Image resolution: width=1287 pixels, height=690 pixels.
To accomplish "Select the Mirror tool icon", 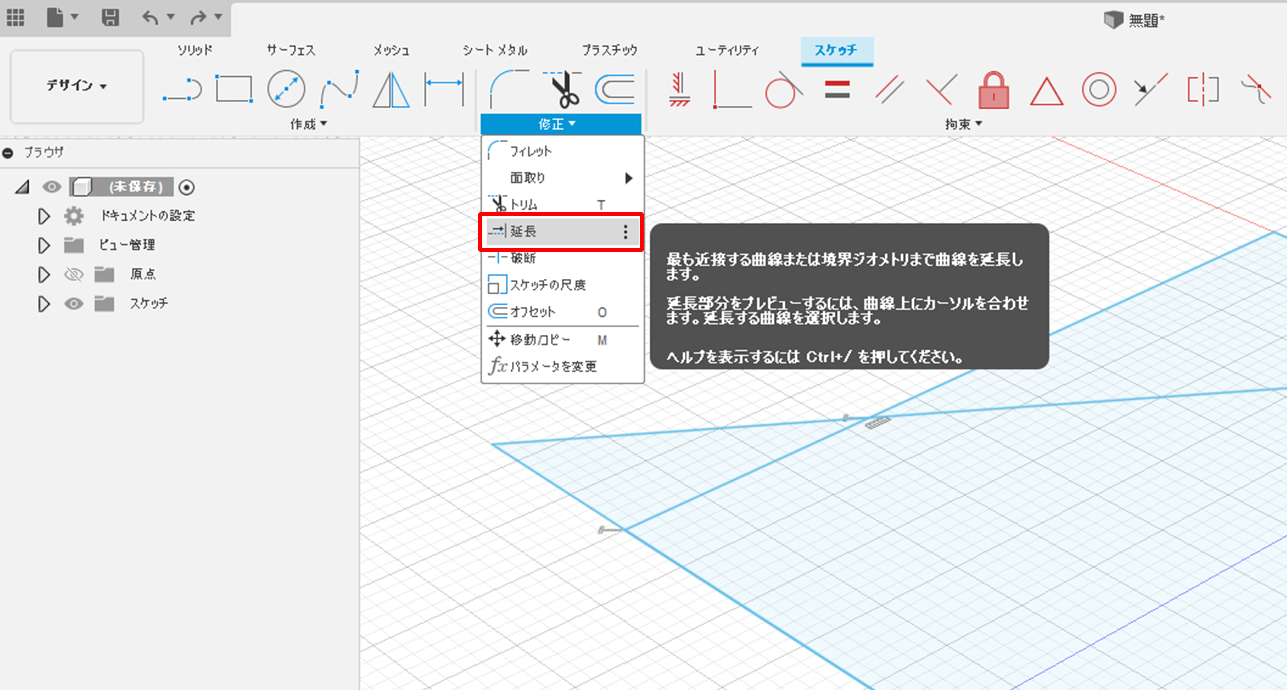I will [391, 89].
